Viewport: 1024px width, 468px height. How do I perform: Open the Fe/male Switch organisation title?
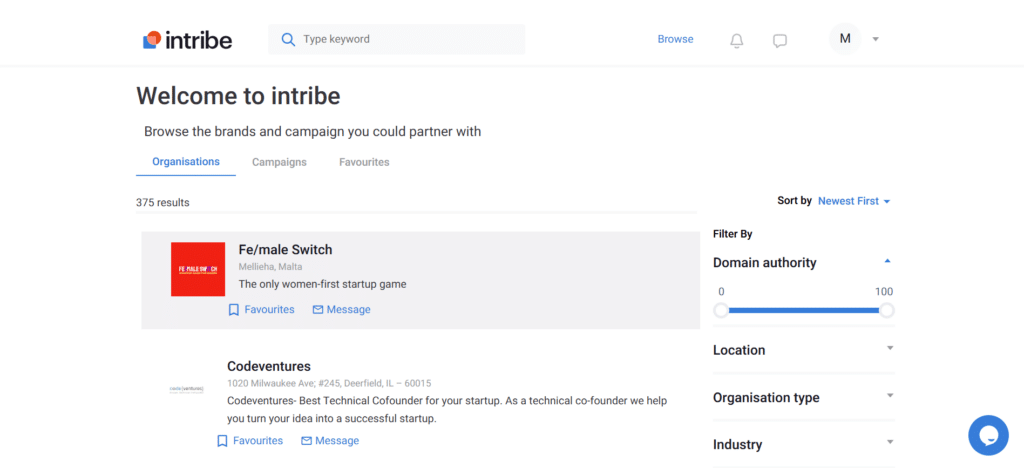click(x=285, y=250)
